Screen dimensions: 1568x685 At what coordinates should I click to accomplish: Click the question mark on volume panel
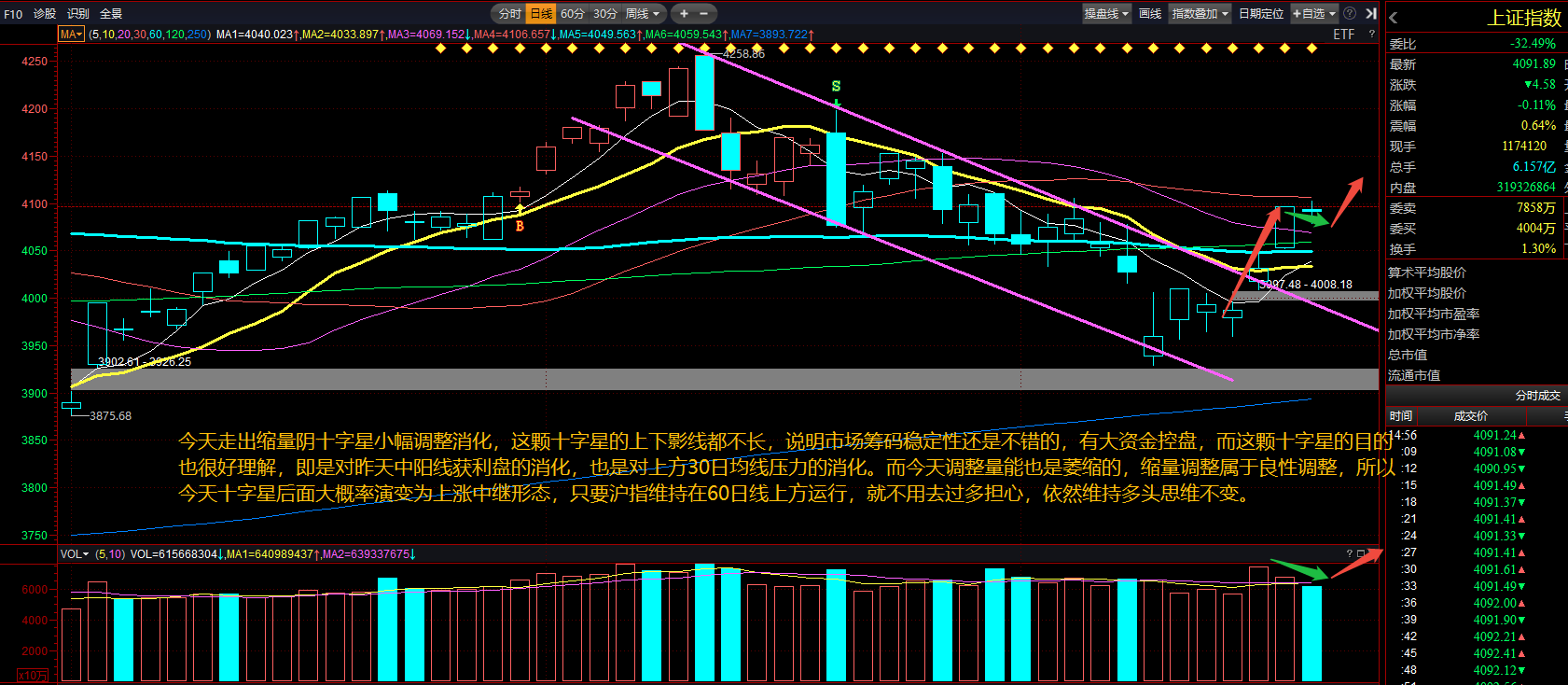point(1349,553)
